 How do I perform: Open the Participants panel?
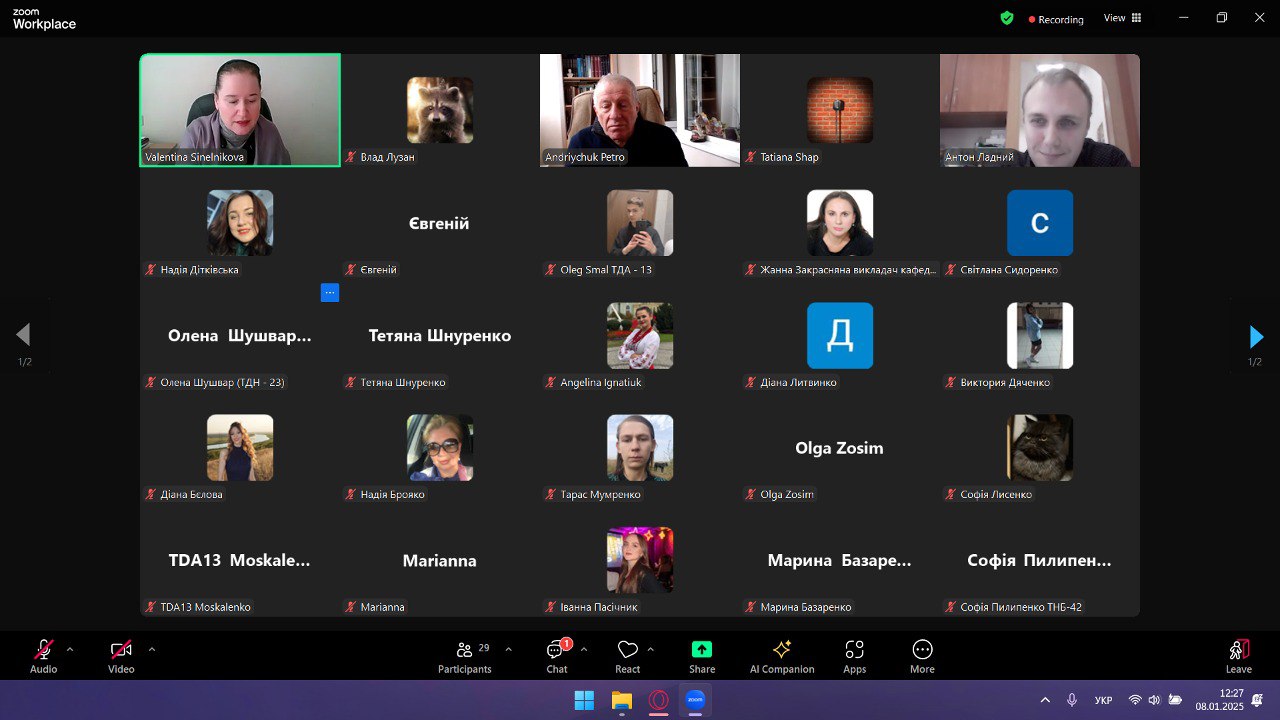[x=465, y=657]
